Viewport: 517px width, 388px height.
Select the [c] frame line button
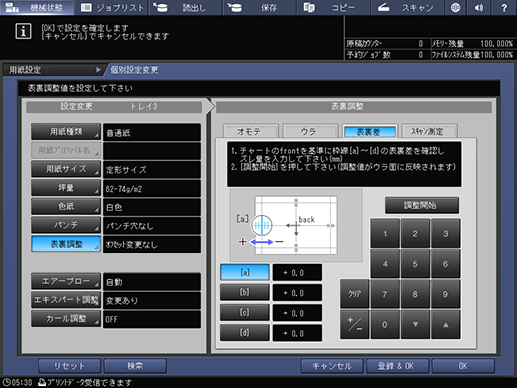(x=245, y=313)
